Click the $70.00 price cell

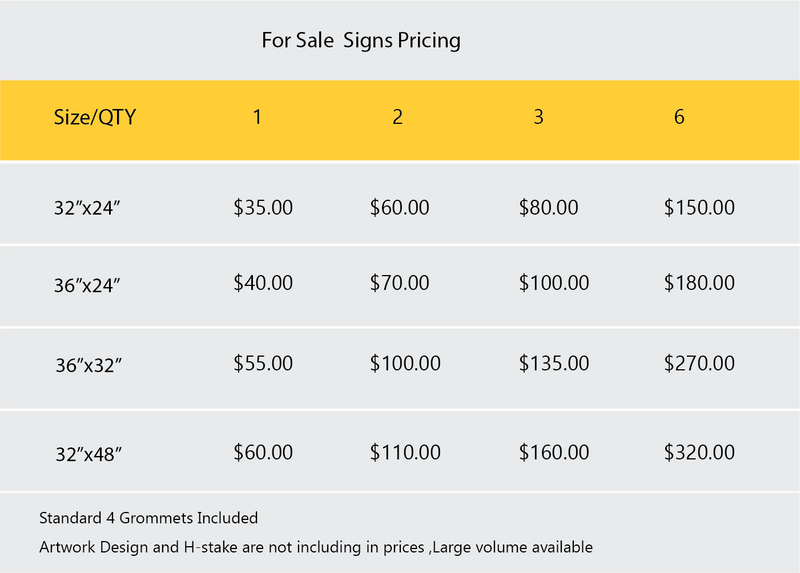[400, 283]
